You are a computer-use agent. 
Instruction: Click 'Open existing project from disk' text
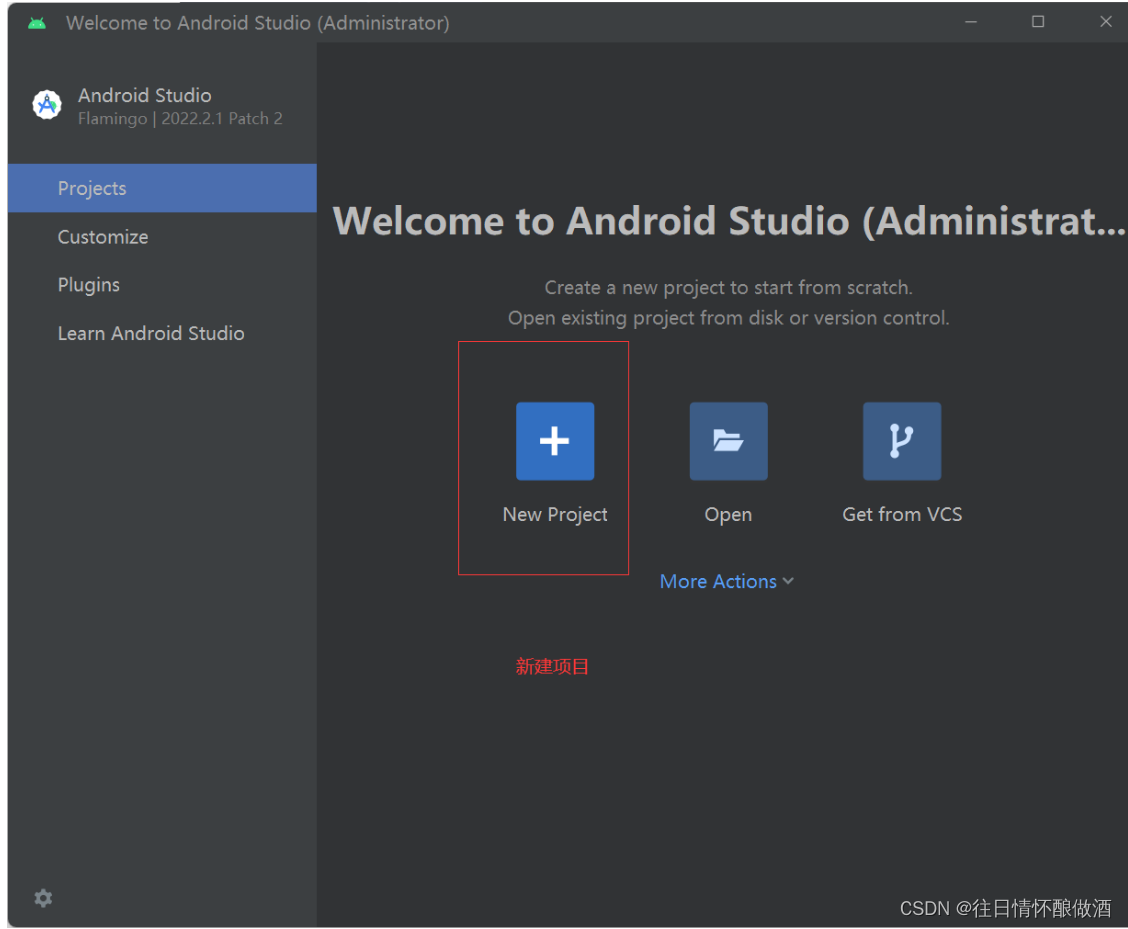728,318
